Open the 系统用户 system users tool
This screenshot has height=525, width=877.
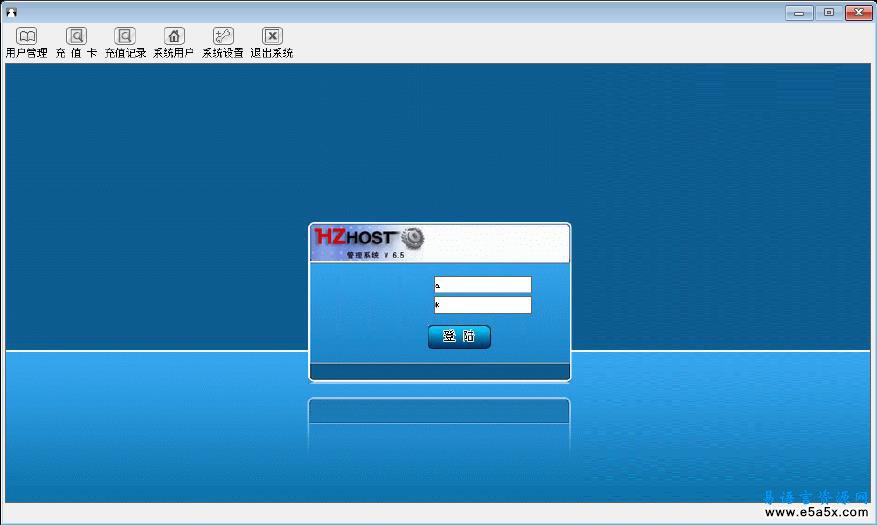point(174,42)
